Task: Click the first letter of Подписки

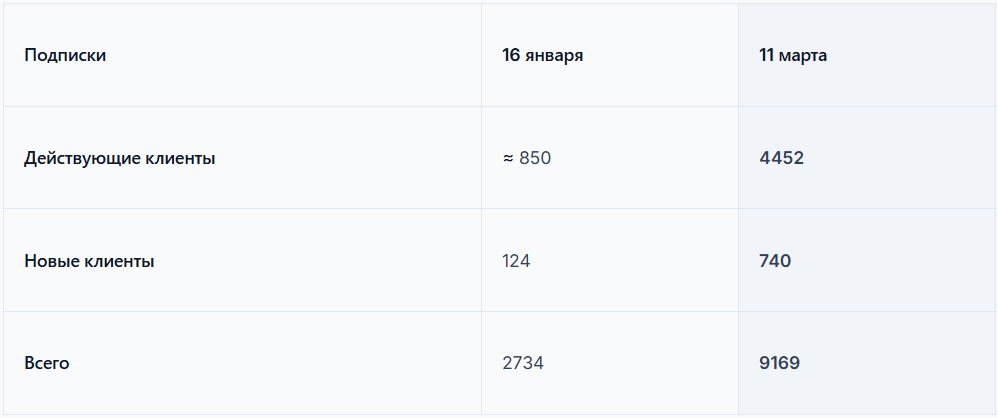Action: 29,55
